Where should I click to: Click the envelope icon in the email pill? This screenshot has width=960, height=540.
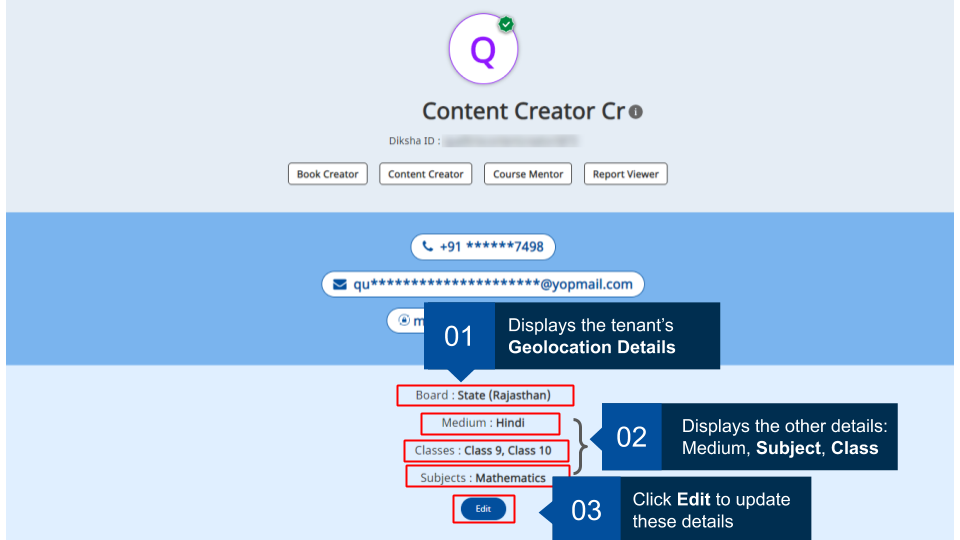click(339, 284)
